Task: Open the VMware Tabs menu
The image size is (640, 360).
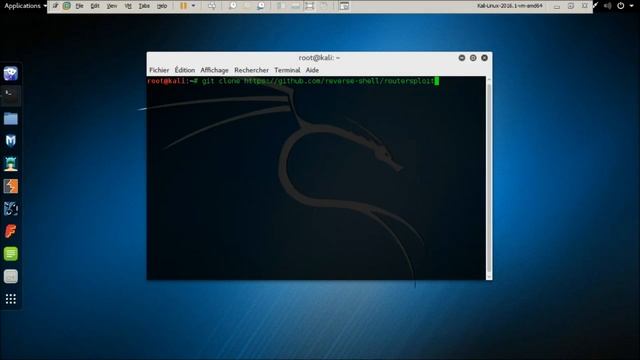Action: [x=144, y=6]
